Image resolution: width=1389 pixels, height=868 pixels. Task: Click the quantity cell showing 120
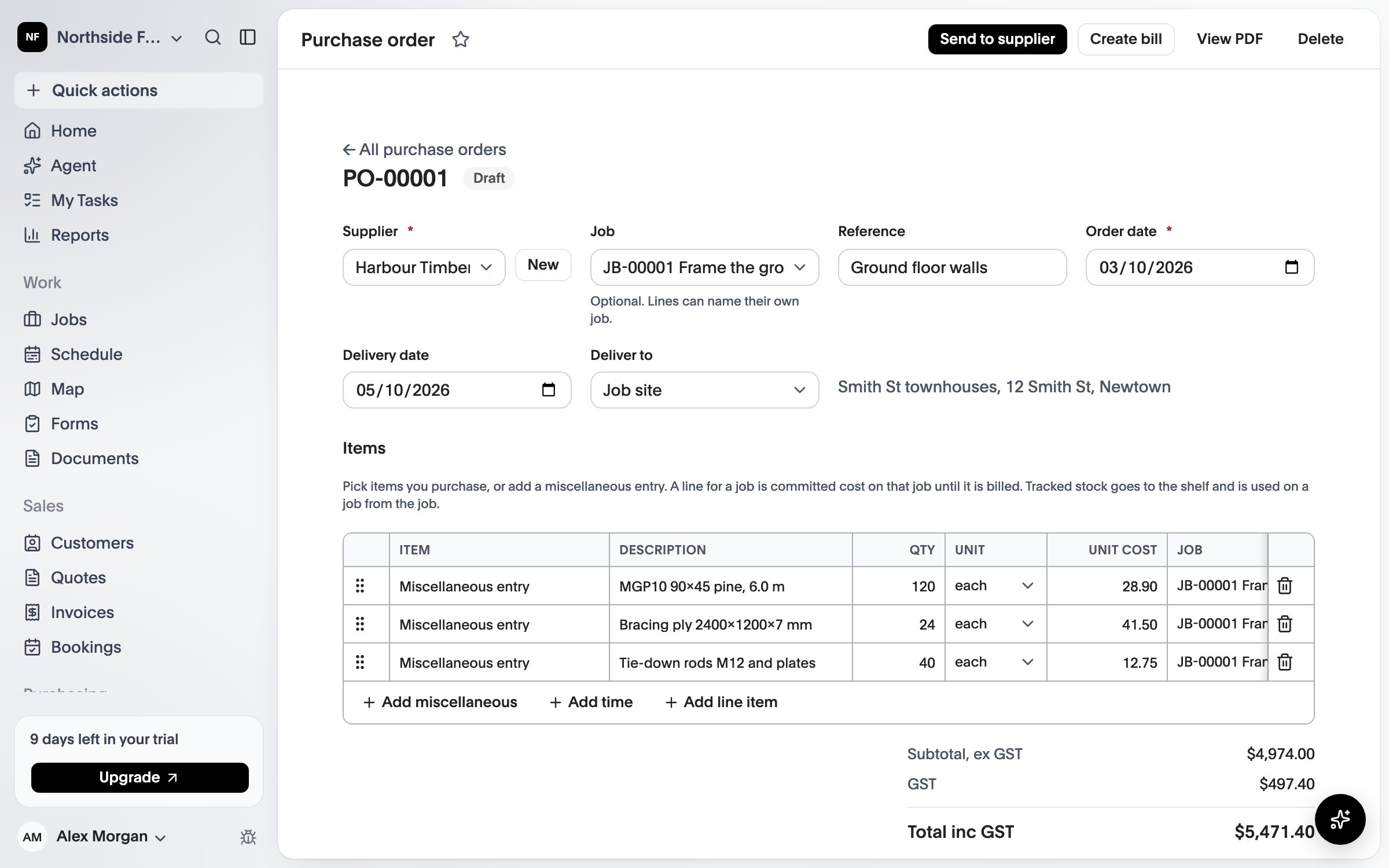pos(898,586)
